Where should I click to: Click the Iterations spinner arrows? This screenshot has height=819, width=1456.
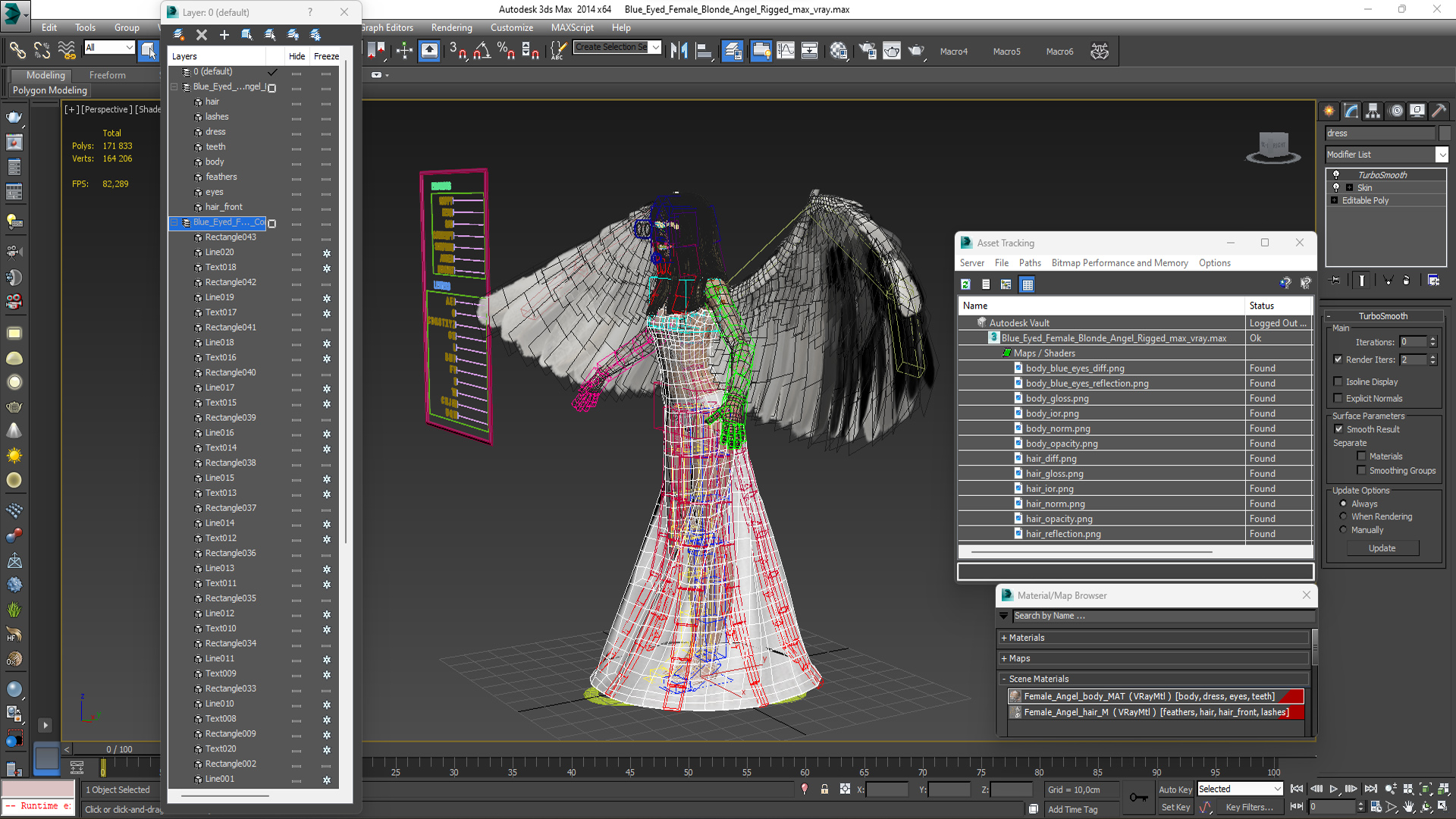(x=1432, y=342)
